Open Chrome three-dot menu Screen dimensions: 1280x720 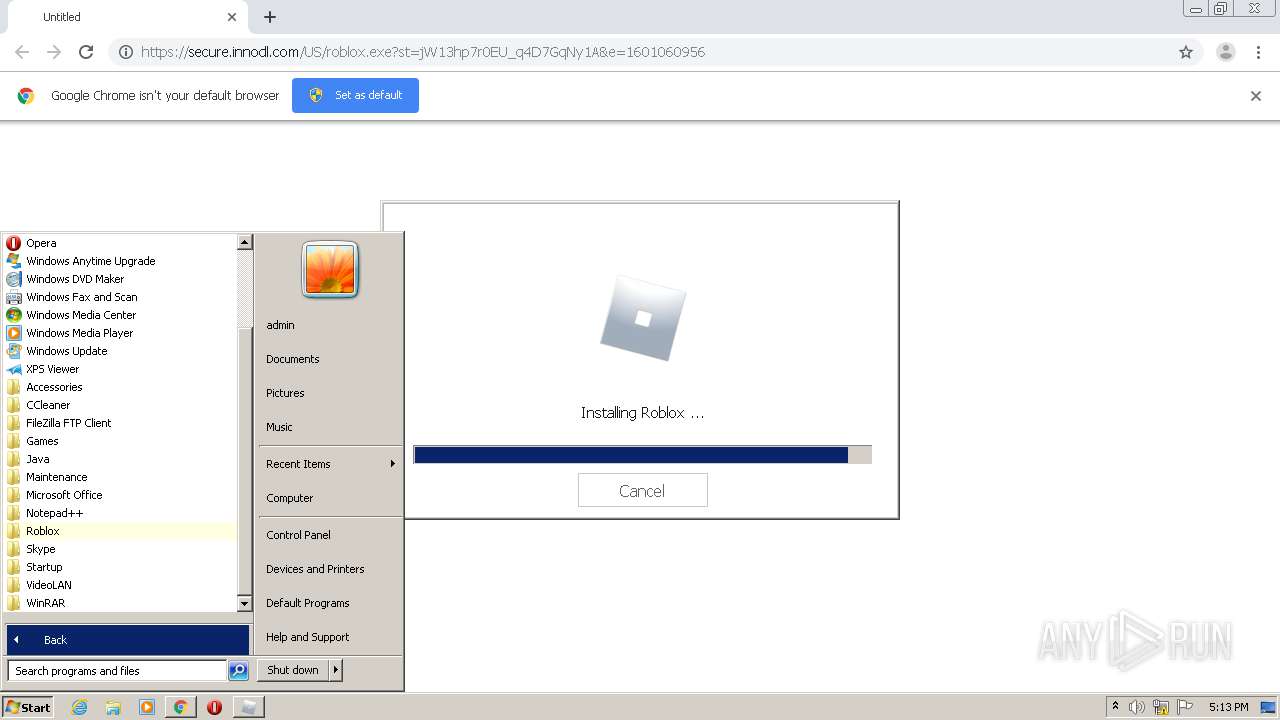pos(1259,52)
